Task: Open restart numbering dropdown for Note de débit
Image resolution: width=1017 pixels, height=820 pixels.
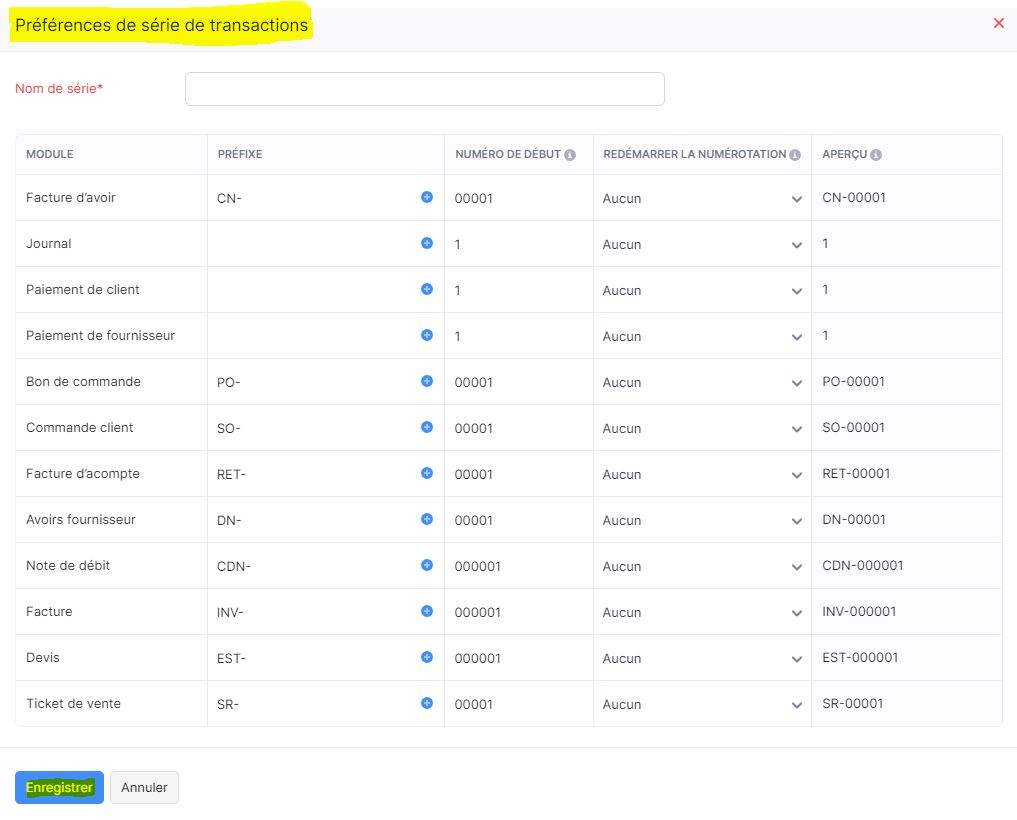Action: pos(702,567)
